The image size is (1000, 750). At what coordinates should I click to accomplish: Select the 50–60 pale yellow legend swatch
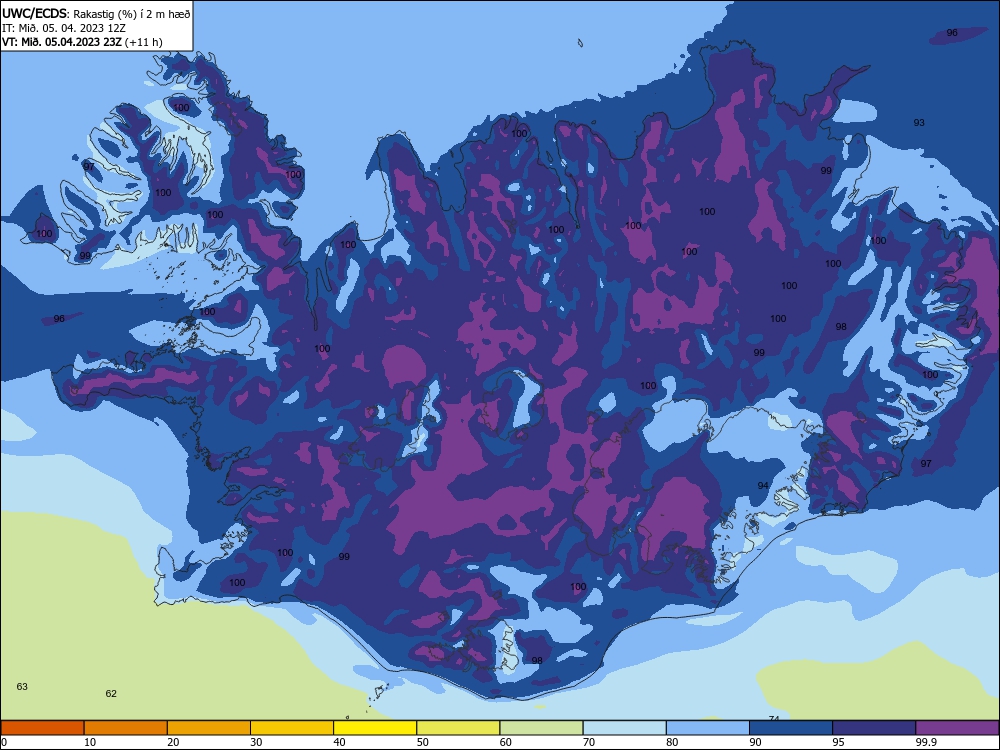coord(458,728)
